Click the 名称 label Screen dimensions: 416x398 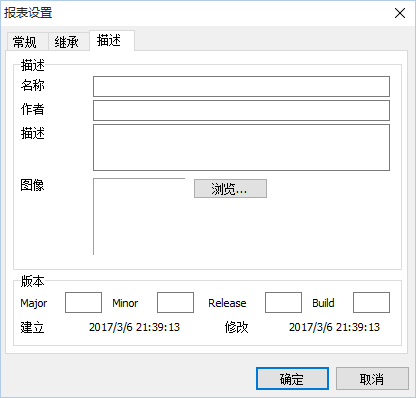click(x=32, y=85)
